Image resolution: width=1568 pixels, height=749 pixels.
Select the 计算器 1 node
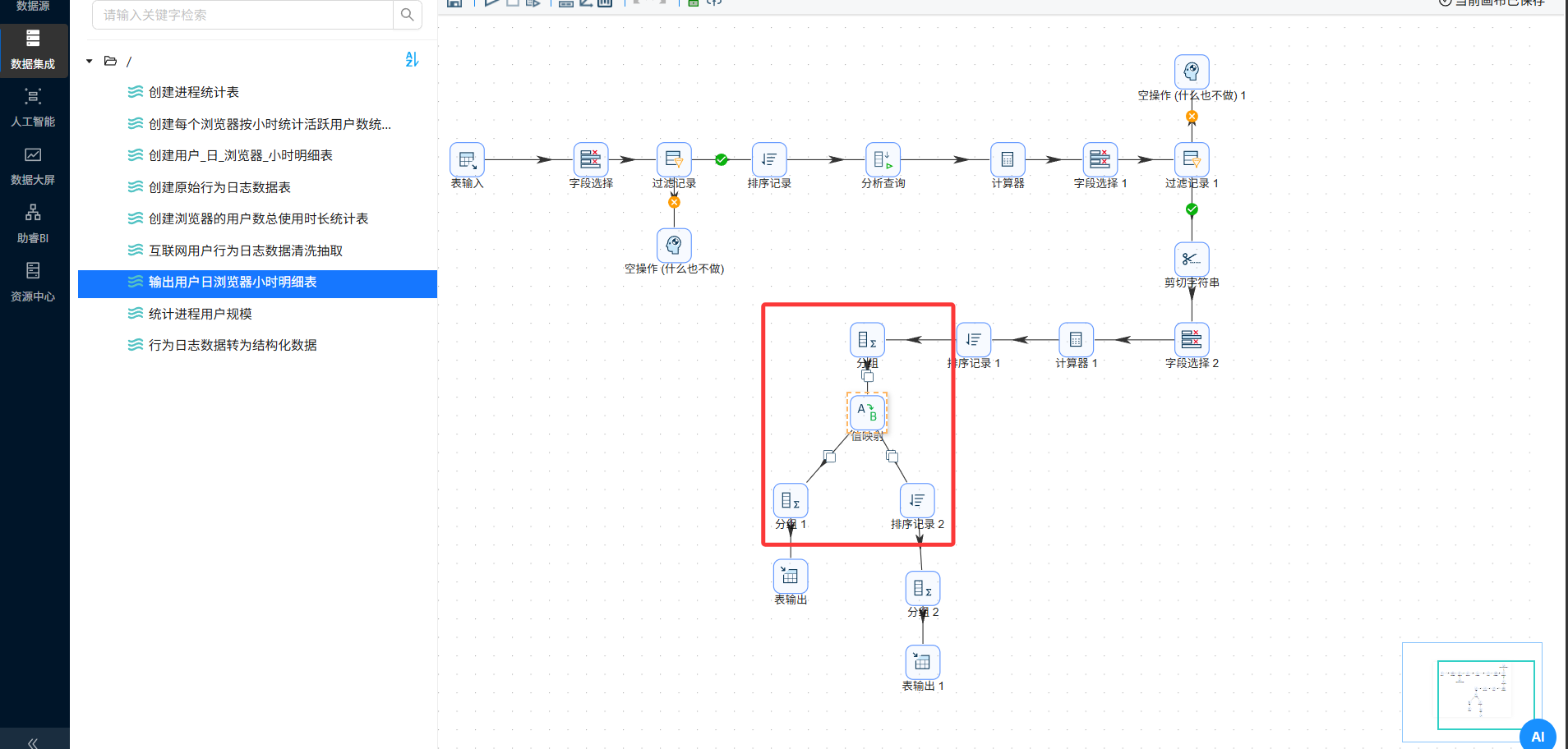1076,339
